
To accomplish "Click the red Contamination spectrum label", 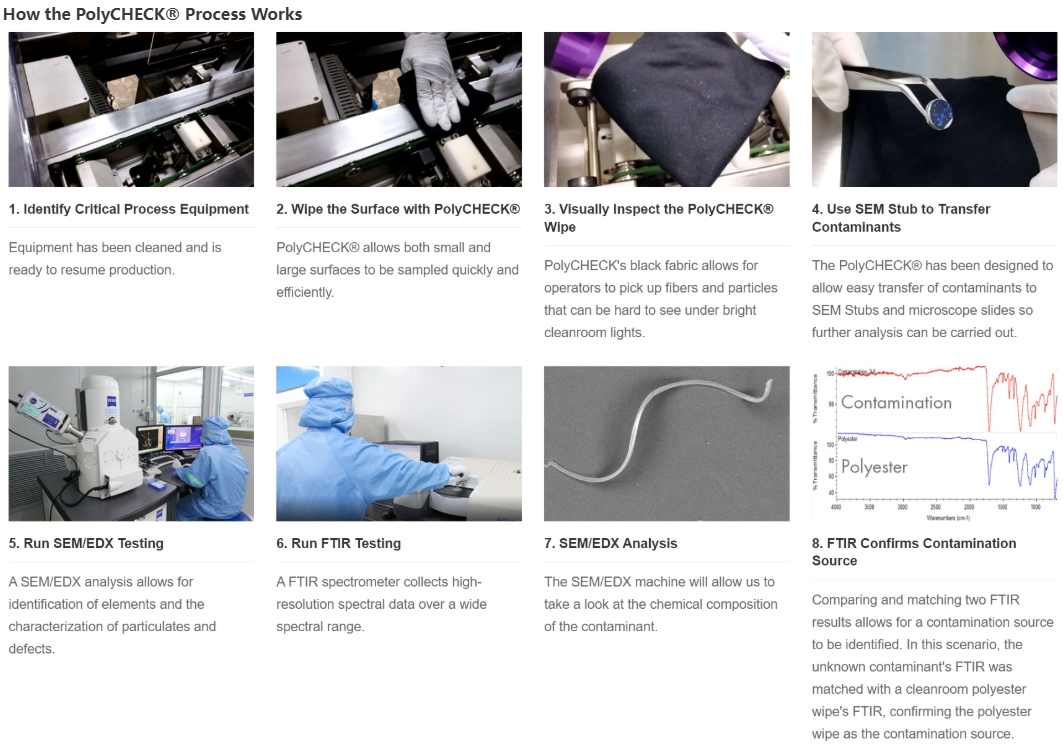I will (x=896, y=402).
